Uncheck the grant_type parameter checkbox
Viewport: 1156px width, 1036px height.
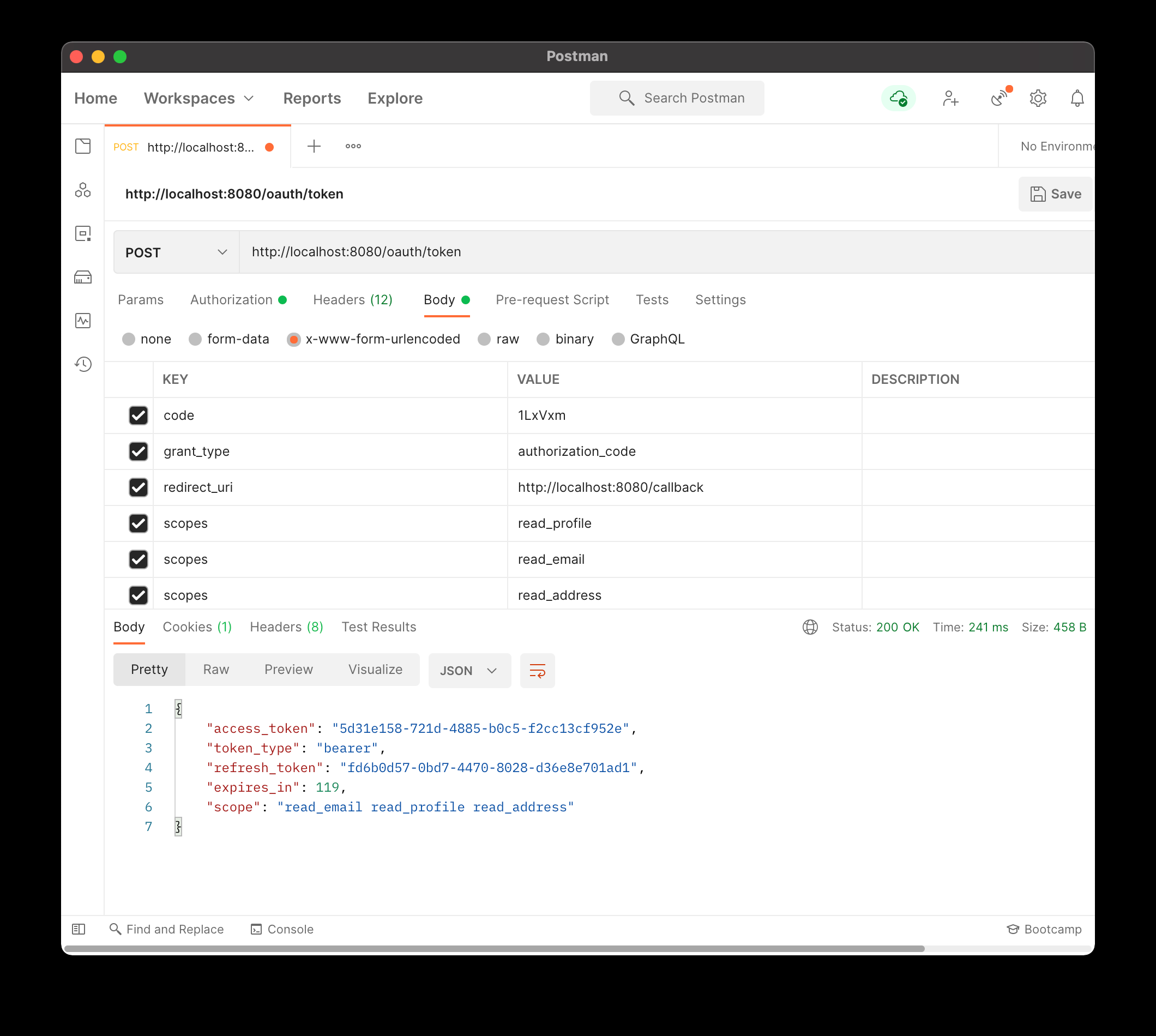tap(139, 451)
